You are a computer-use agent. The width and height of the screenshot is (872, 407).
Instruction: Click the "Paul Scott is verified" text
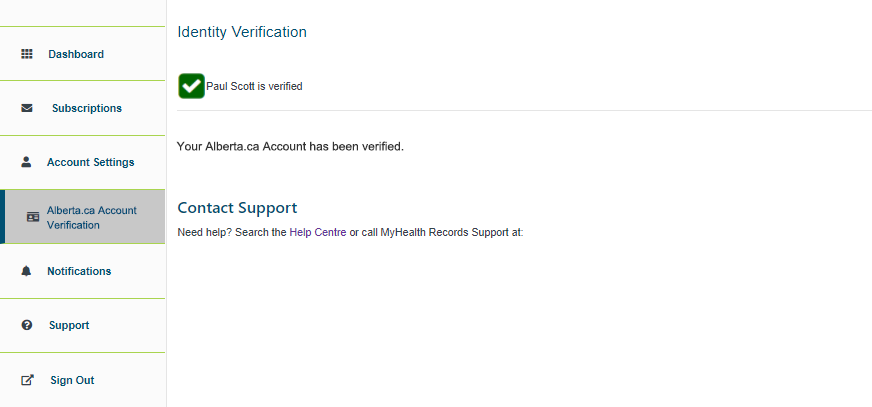coord(254,86)
